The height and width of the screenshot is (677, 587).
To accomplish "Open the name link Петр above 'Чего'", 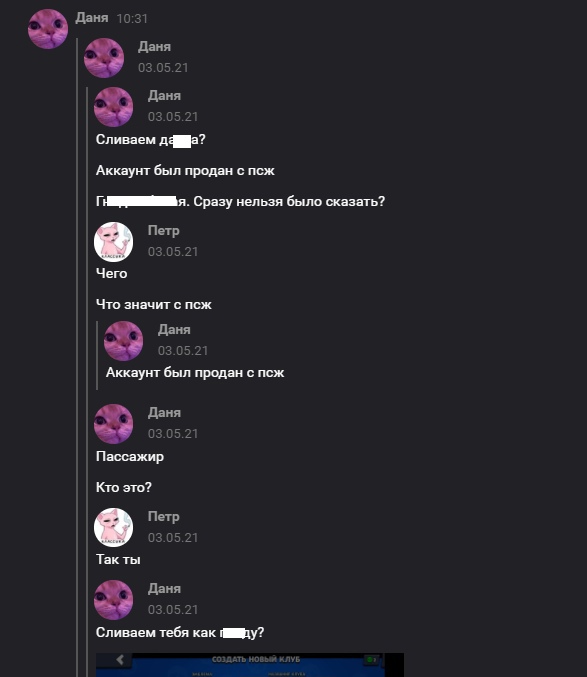I will coord(164,231).
